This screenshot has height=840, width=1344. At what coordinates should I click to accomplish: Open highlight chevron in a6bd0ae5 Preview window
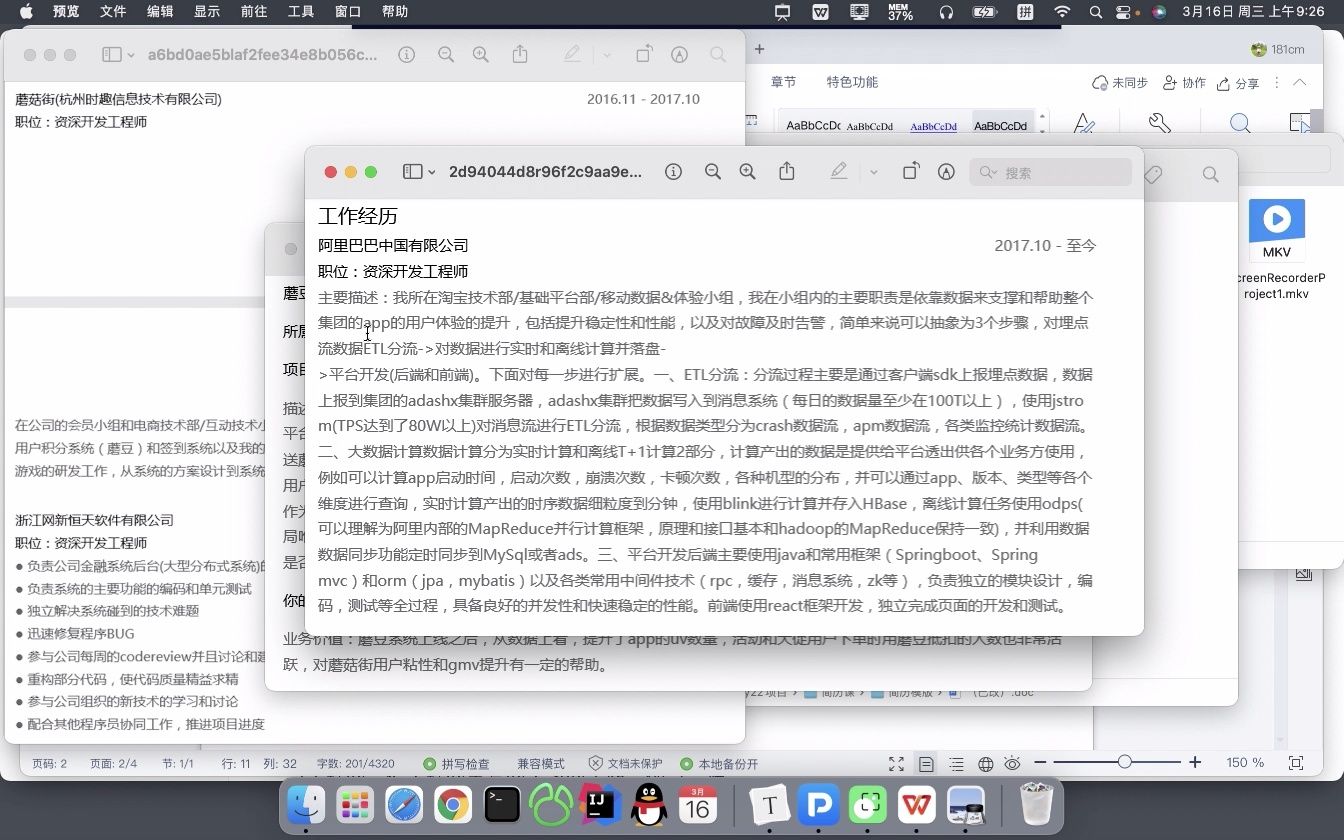606,55
